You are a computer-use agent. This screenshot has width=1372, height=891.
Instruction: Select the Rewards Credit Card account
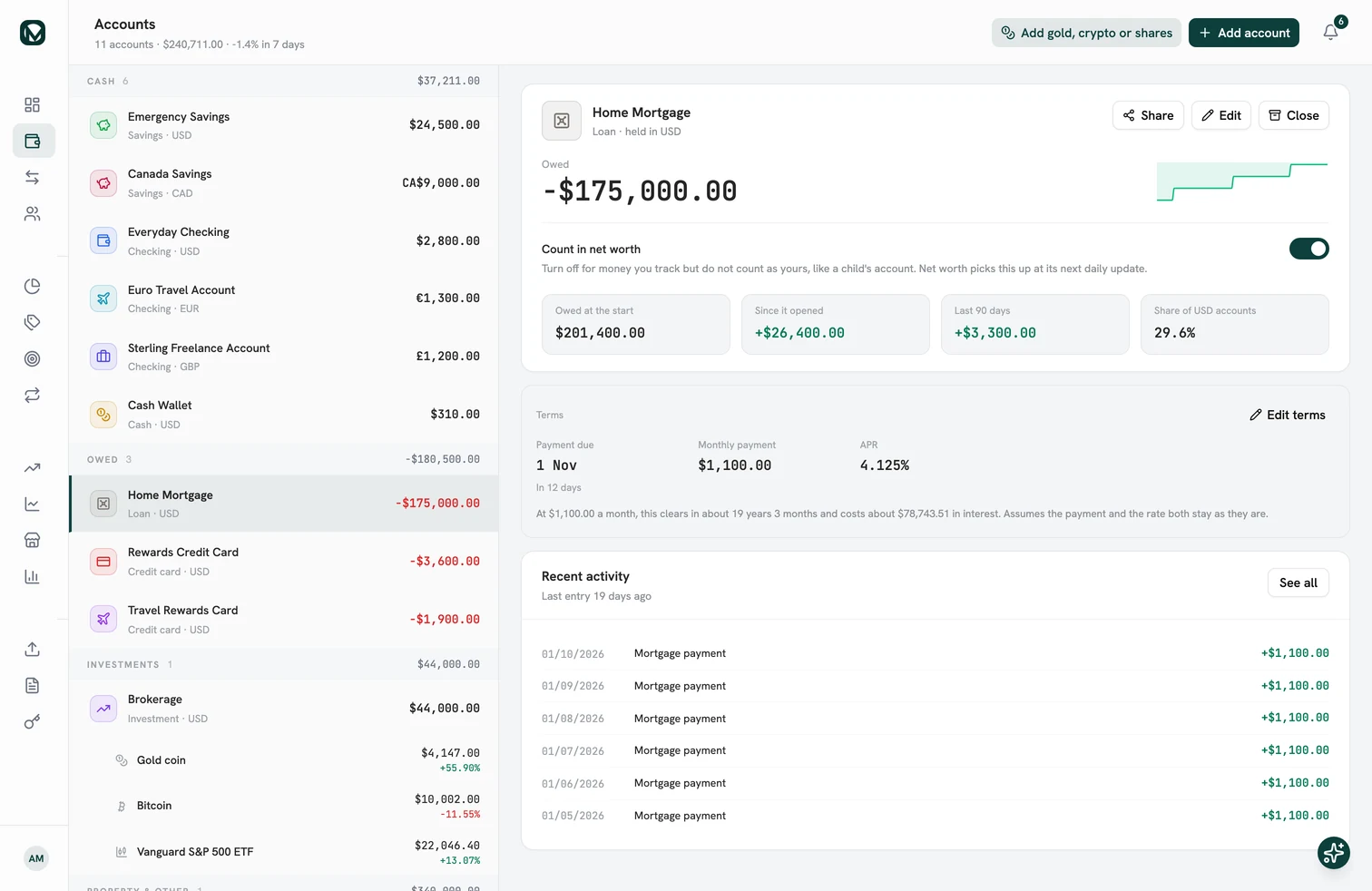284,562
